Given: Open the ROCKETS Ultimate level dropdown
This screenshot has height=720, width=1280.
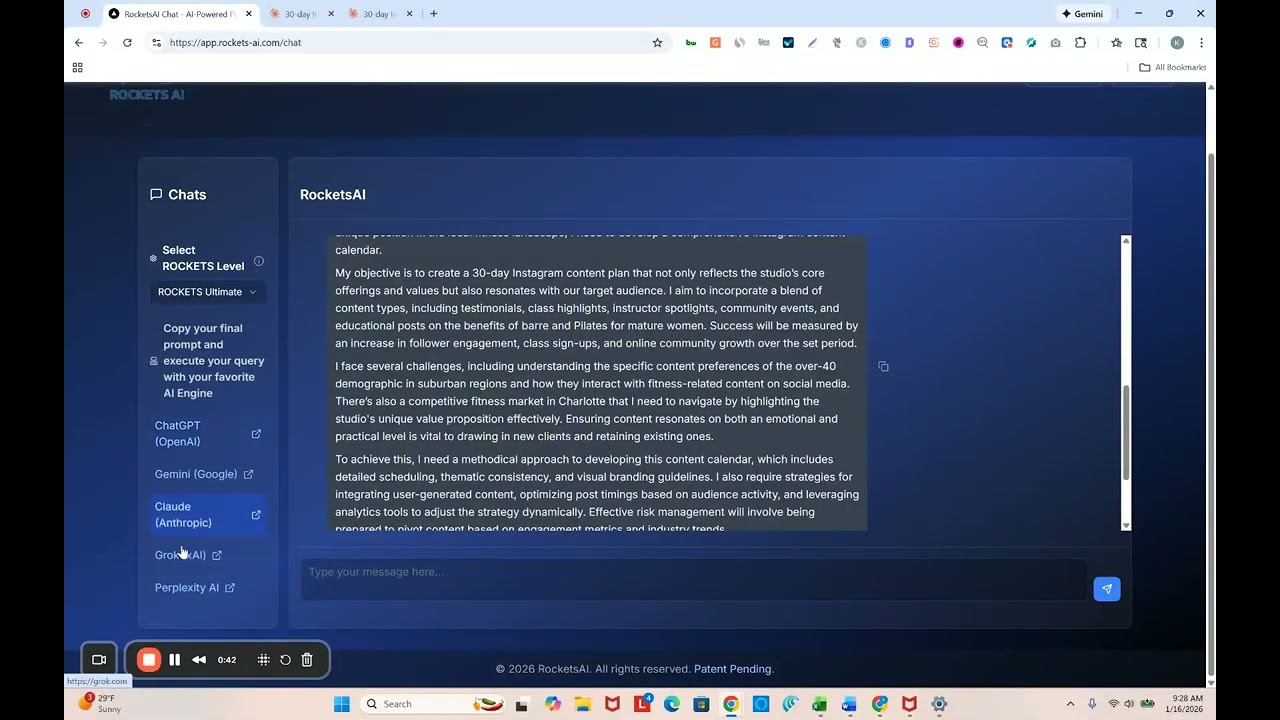Looking at the screenshot, I should pos(208,292).
